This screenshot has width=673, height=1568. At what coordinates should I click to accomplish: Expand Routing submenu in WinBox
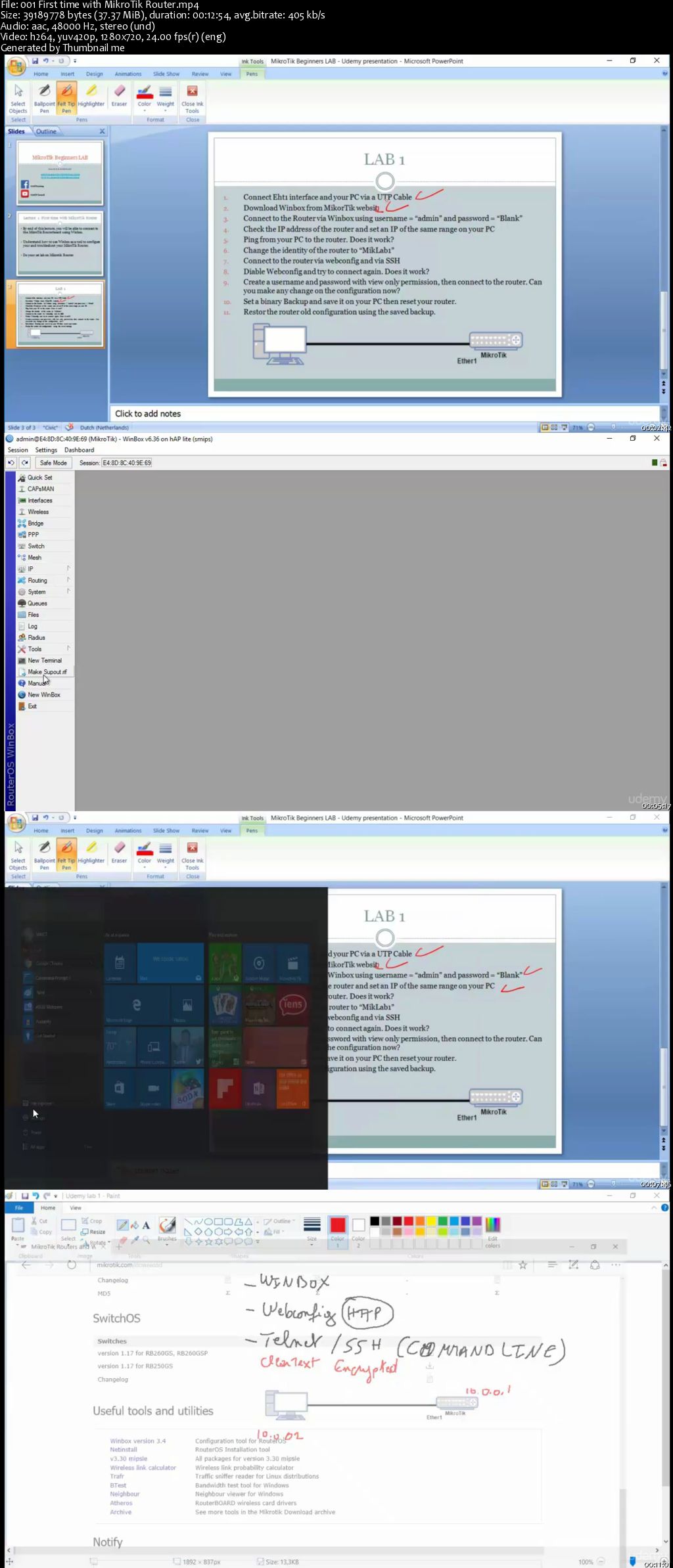pos(44,581)
